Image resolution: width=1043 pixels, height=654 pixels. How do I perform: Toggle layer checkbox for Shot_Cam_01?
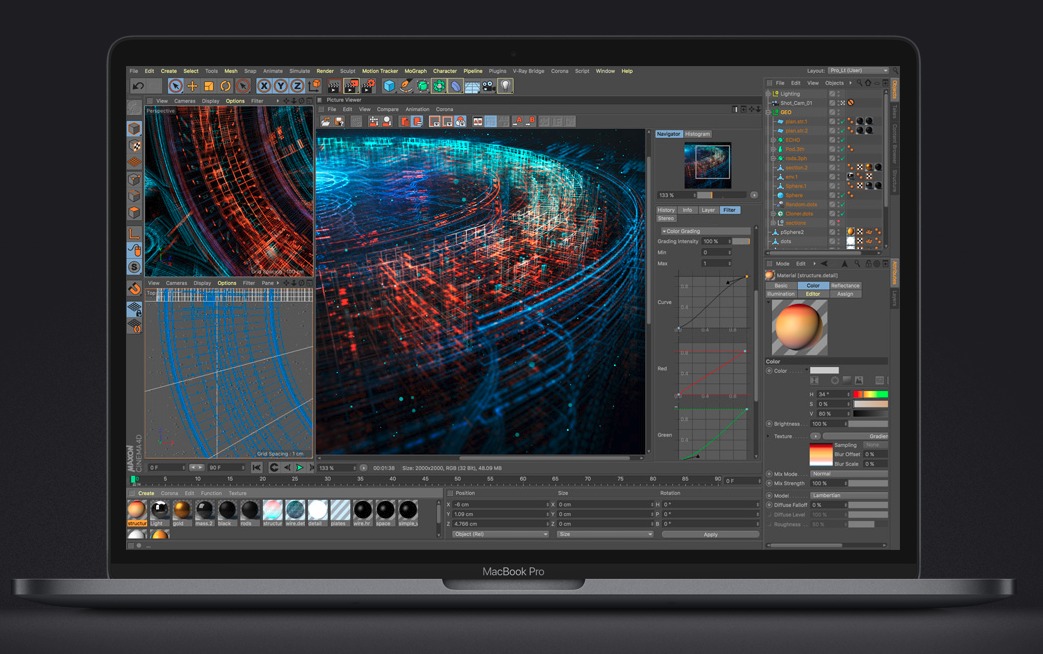pyautogui.click(x=832, y=103)
